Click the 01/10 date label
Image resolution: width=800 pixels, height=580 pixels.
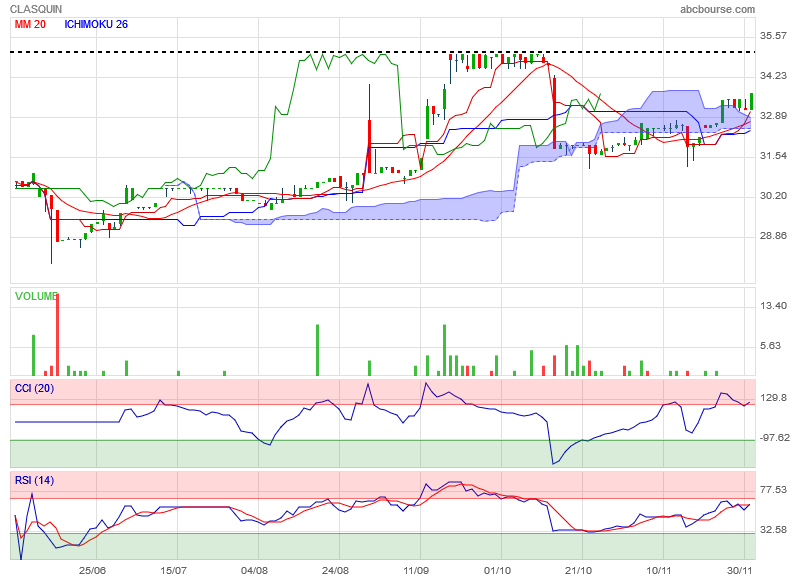[x=497, y=570]
